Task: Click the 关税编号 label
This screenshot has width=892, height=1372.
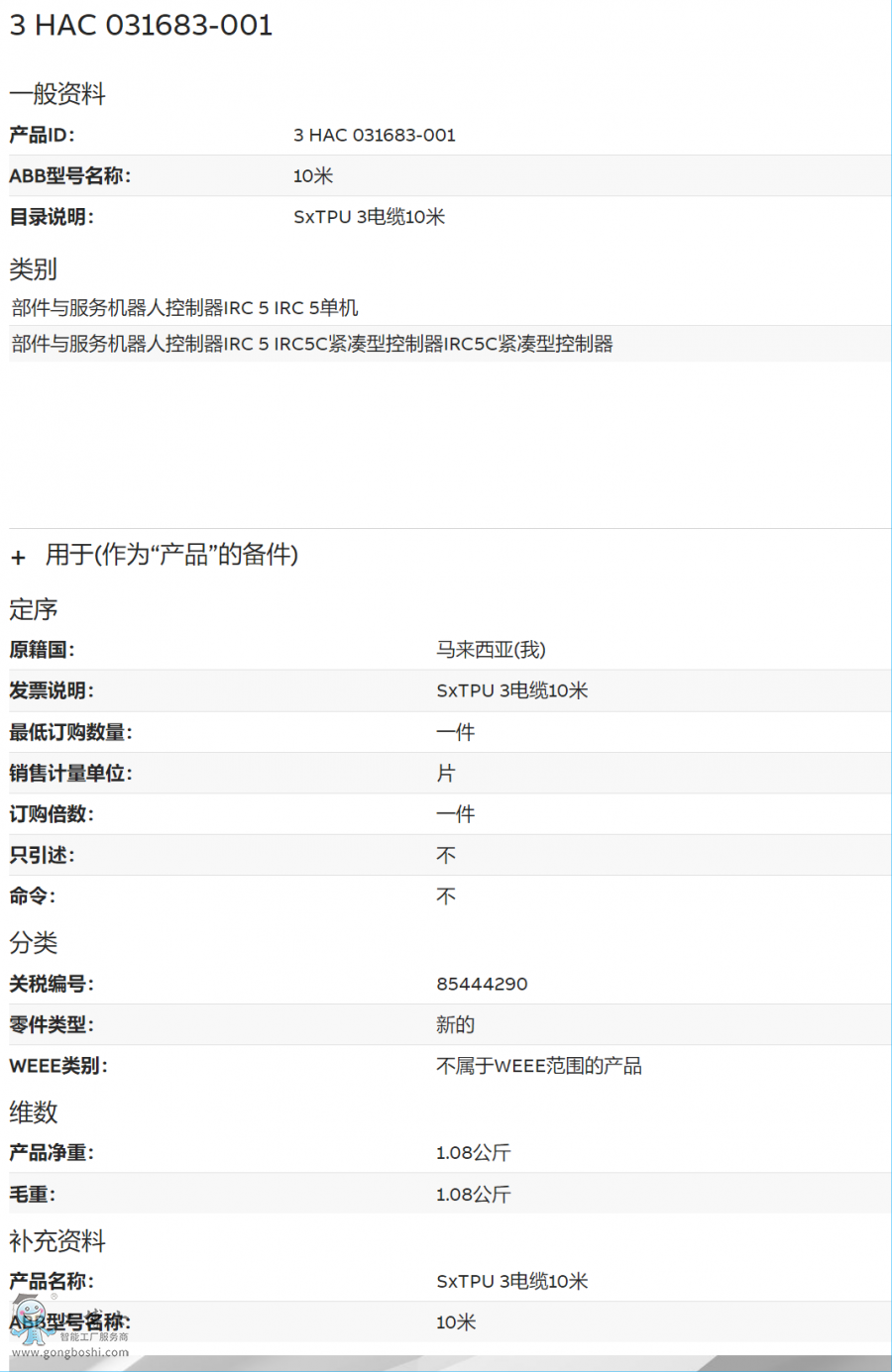Action: (52, 984)
